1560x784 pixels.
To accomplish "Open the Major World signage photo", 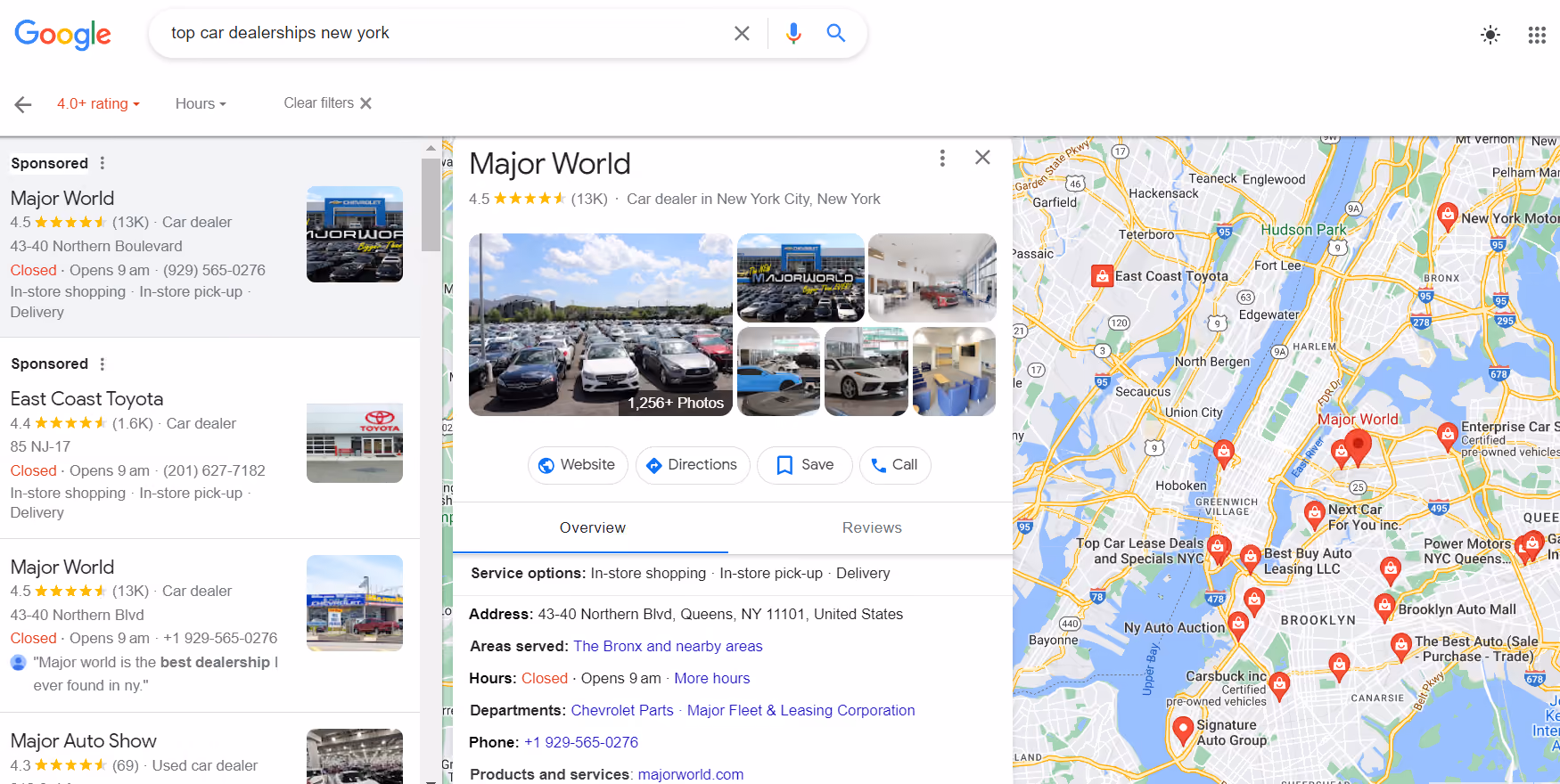I will click(801, 277).
